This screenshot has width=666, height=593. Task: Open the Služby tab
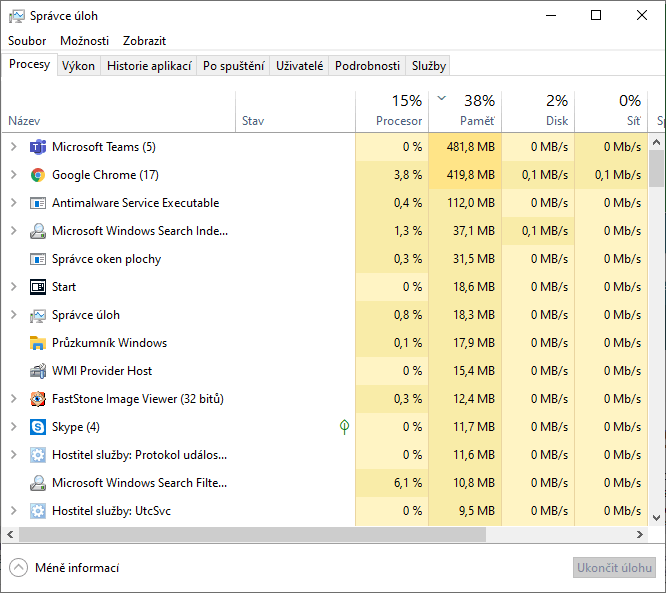coord(428,66)
